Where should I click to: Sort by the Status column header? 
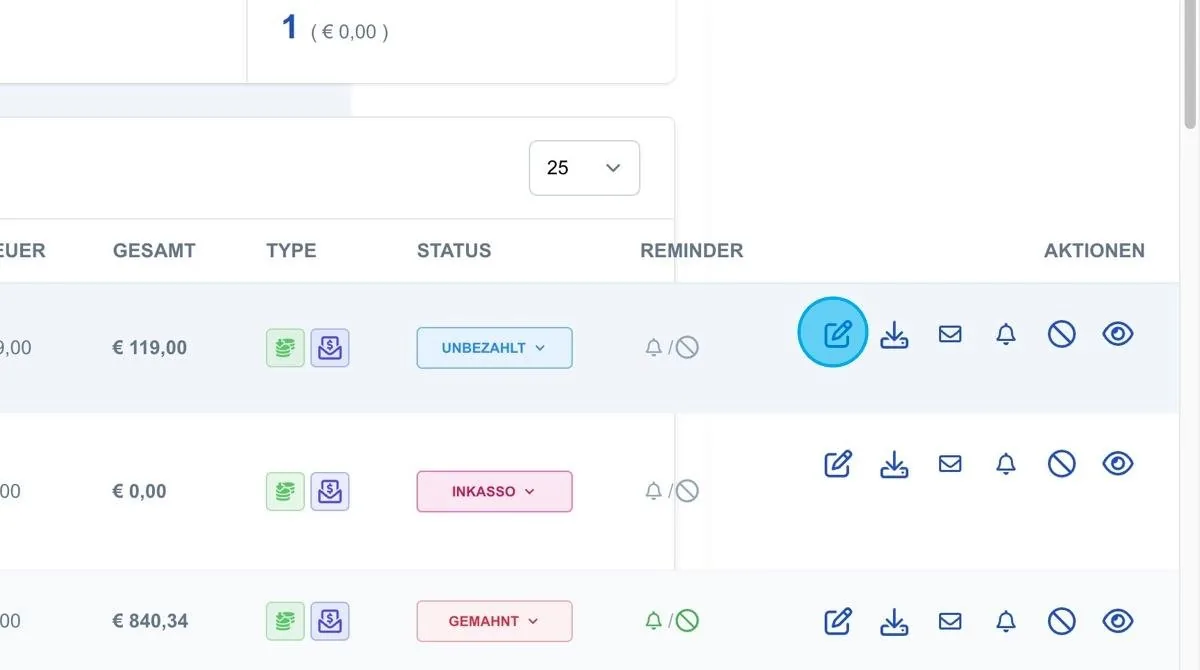tap(454, 250)
